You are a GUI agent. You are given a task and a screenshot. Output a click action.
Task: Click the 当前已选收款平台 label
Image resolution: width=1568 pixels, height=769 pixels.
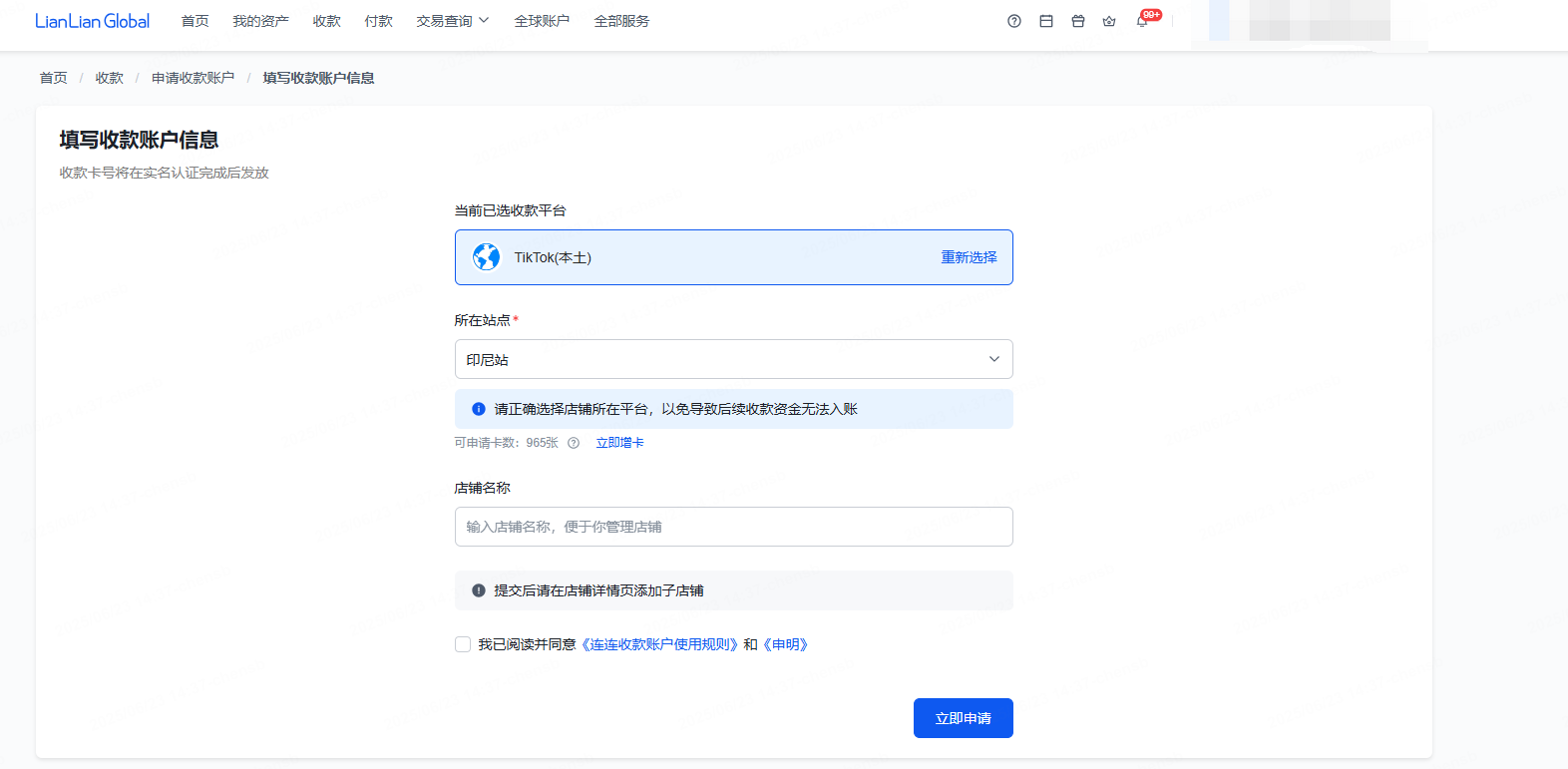click(511, 210)
